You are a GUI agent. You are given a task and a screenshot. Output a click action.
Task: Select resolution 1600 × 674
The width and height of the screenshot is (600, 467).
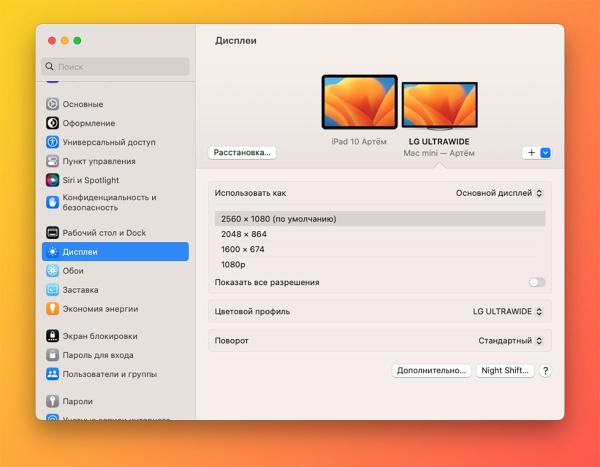click(380, 249)
